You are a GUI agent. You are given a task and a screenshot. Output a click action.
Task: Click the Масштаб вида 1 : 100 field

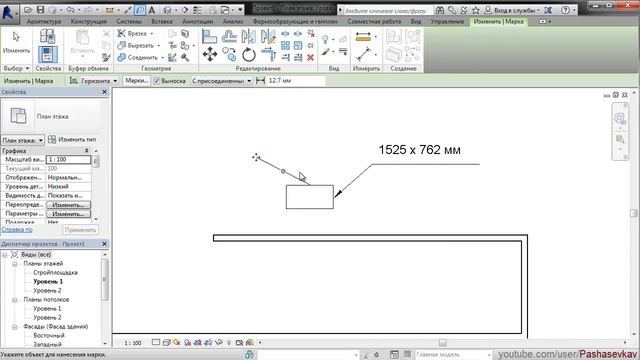click(x=68, y=160)
